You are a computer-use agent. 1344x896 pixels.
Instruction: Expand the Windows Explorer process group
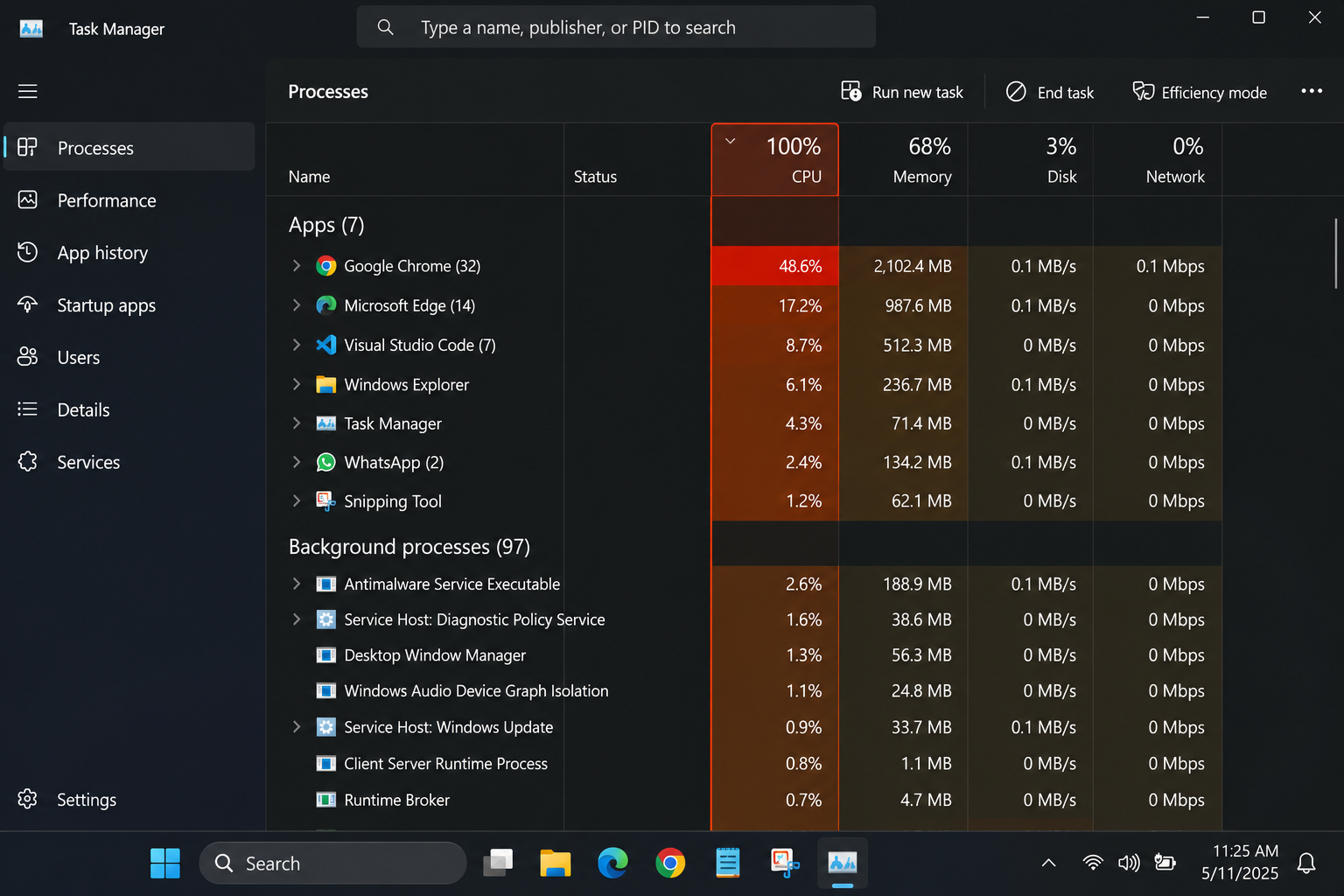[297, 384]
